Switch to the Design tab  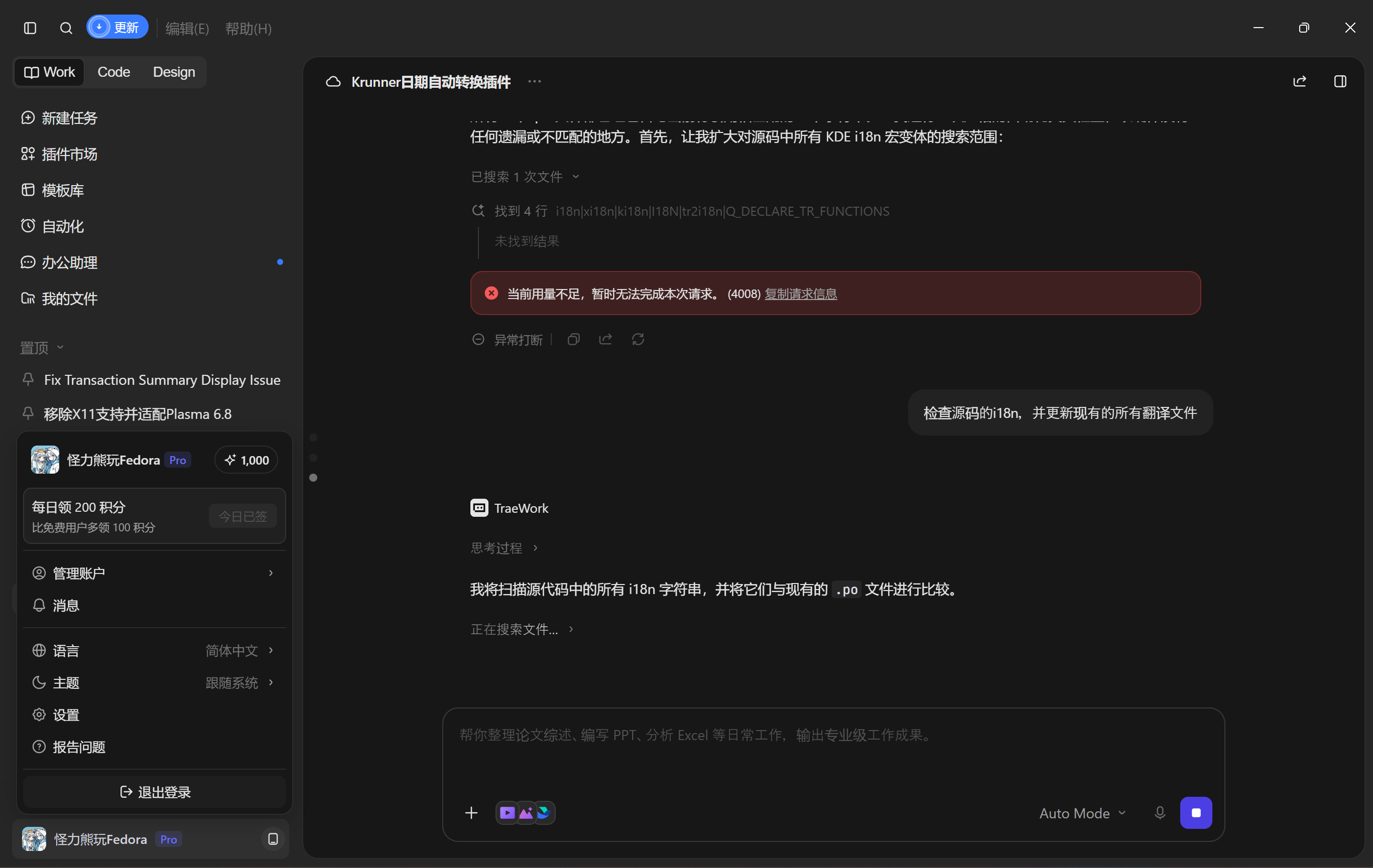[174, 72]
